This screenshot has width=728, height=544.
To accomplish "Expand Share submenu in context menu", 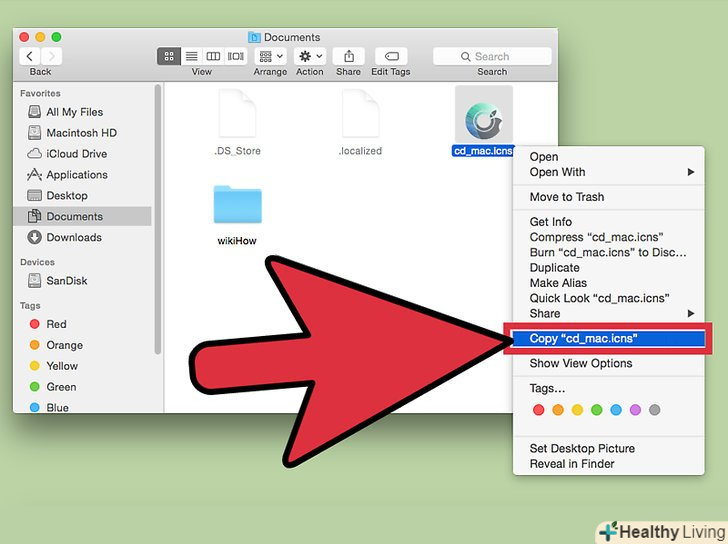I will click(609, 314).
